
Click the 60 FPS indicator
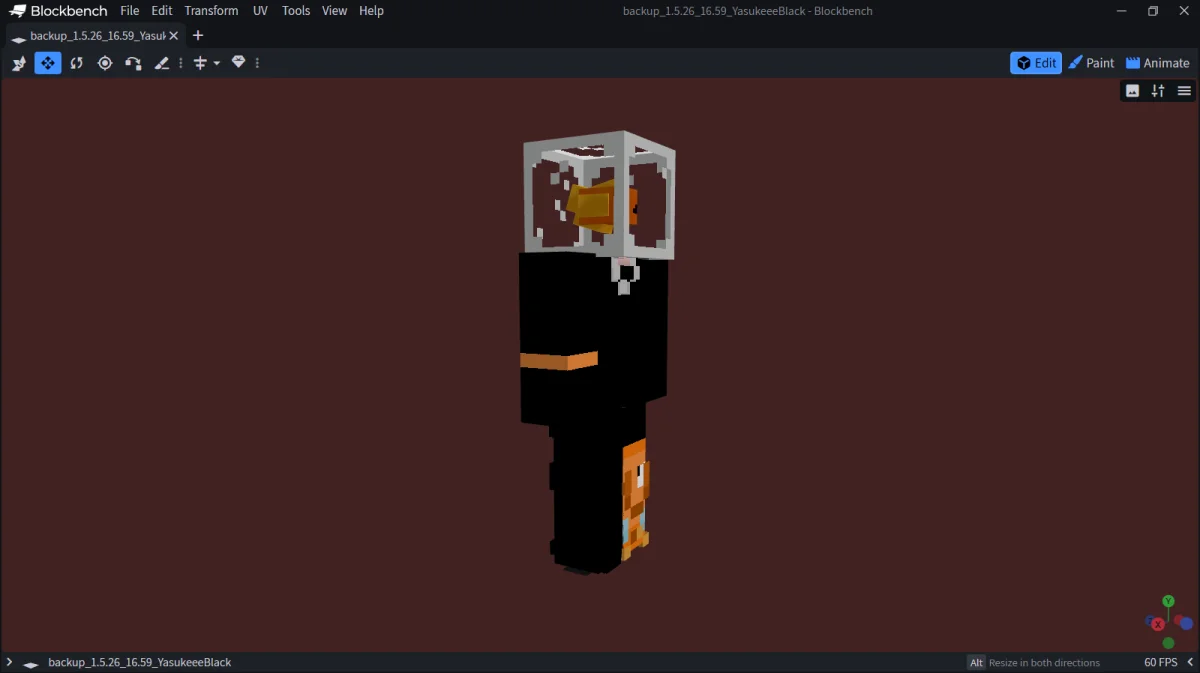click(x=1161, y=662)
